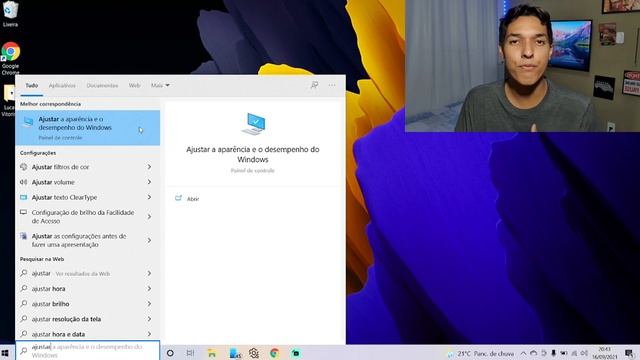Viewport: 640px width, 360px height.
Task: Click the preview title Ajustar a aparência
Action: 253,154
